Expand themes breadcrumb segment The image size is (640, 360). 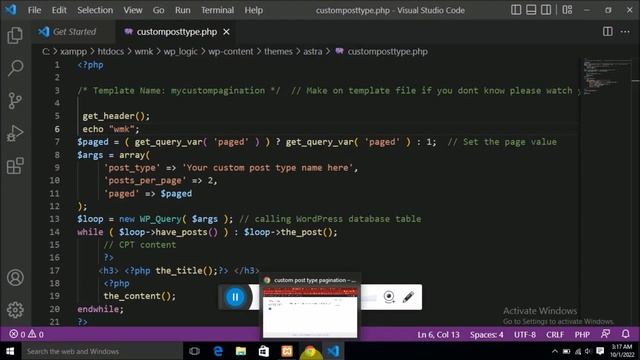click(278, 51)
